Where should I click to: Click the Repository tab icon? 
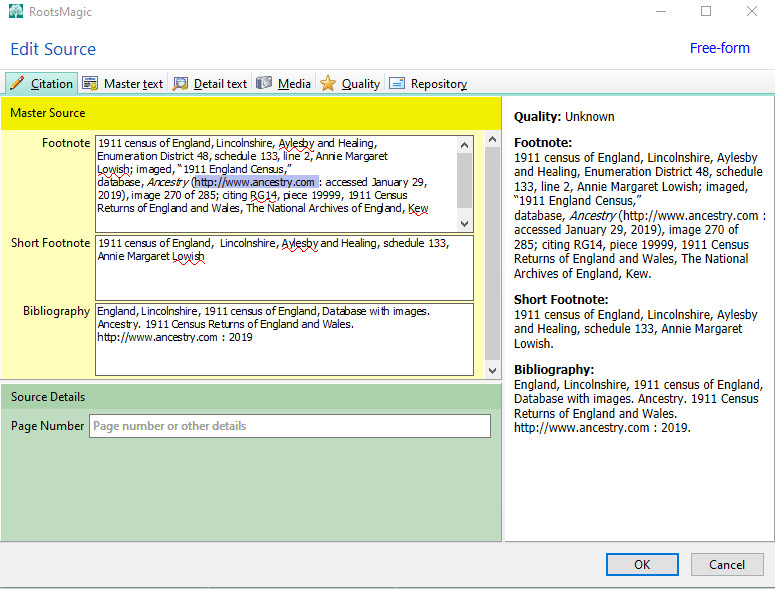pyautogui.click(x=397, y=83)
